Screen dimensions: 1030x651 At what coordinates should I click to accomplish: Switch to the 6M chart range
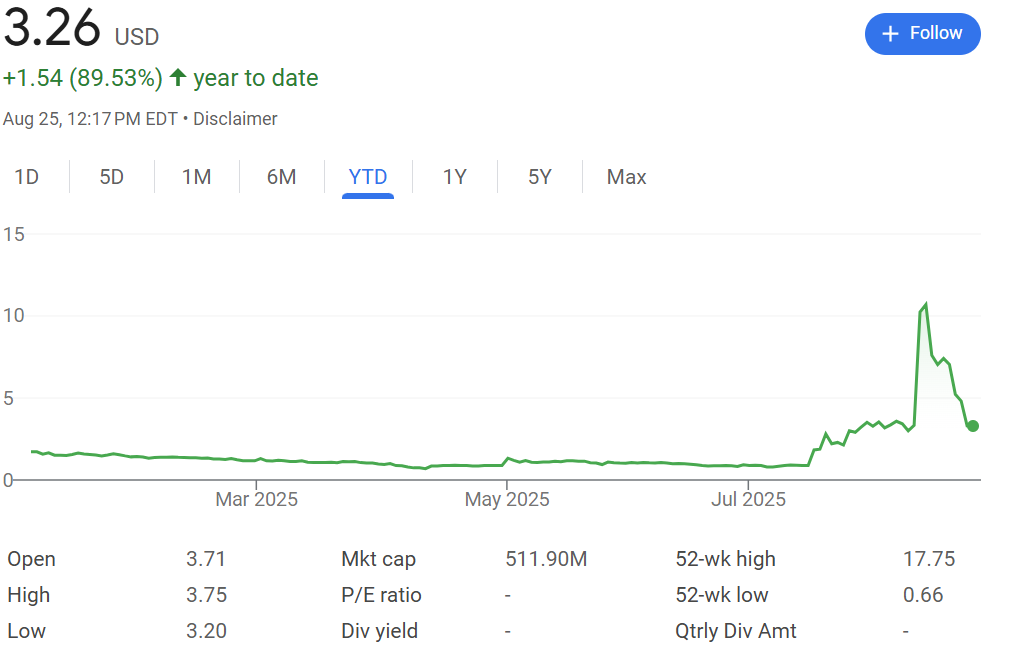[x=281, y=177]
